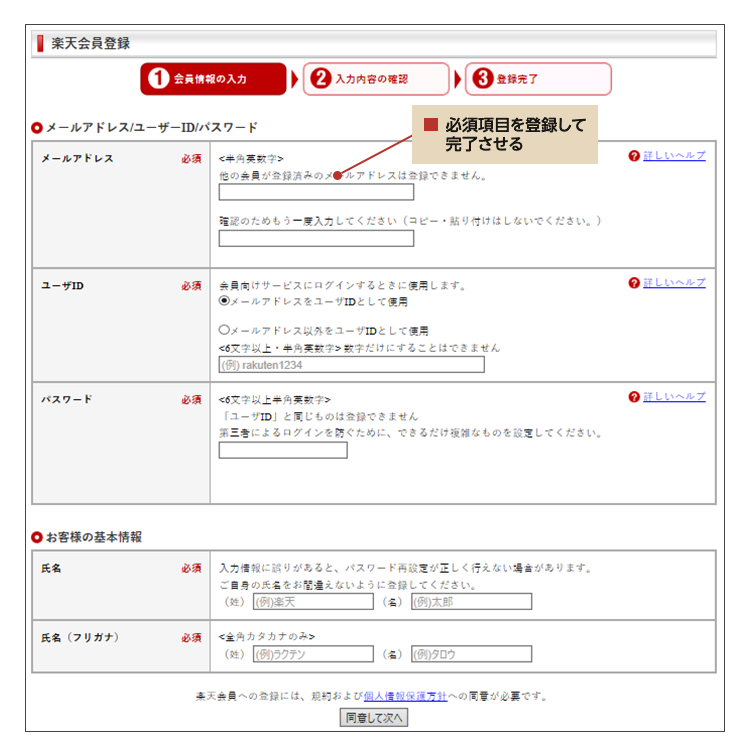Click the お客様の基本情報 section heading

pos(94,537)
